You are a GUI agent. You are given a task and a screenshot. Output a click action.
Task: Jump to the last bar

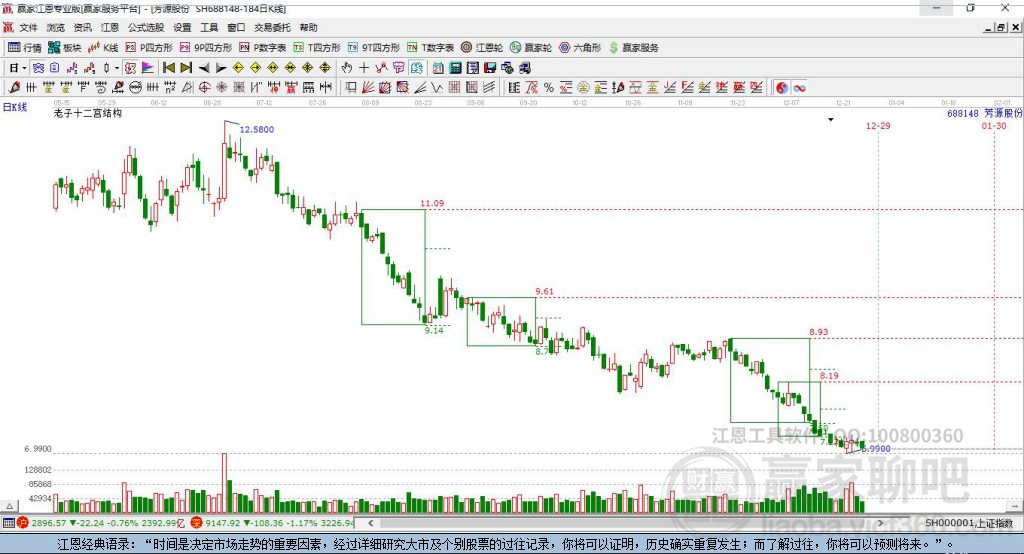coord(186,68)
